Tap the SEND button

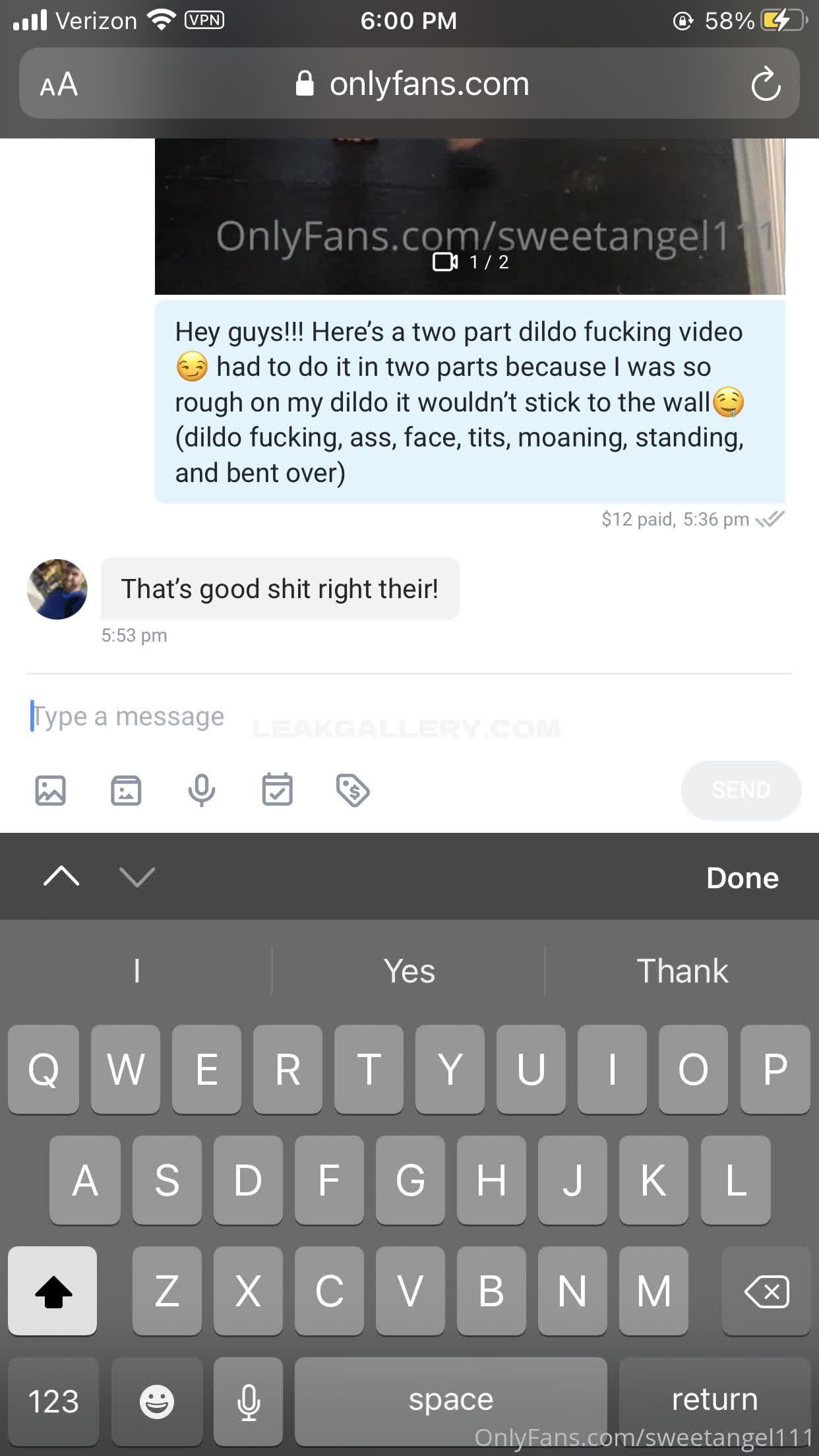[x=741, y=790]
